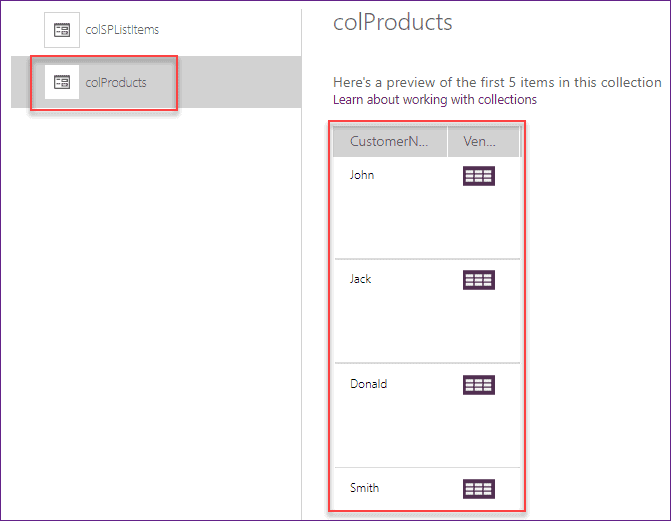Viewport: 671px width, 521px height.
Task: Select the Smith customer cell
Action: 365,488
